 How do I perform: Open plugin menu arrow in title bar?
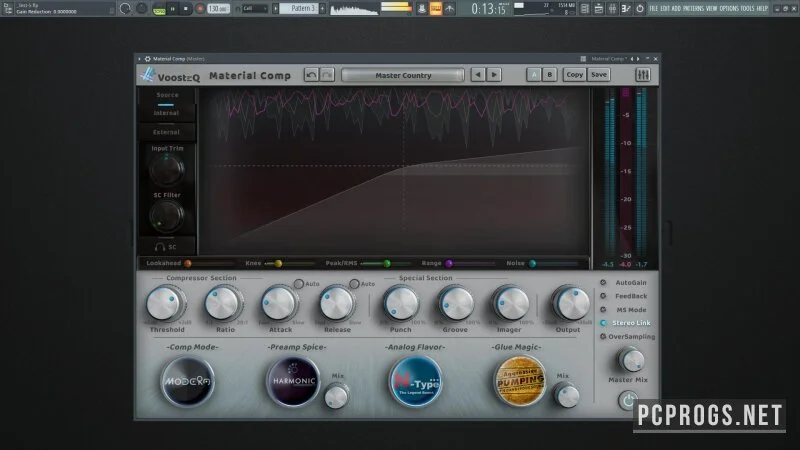point(139,59)
